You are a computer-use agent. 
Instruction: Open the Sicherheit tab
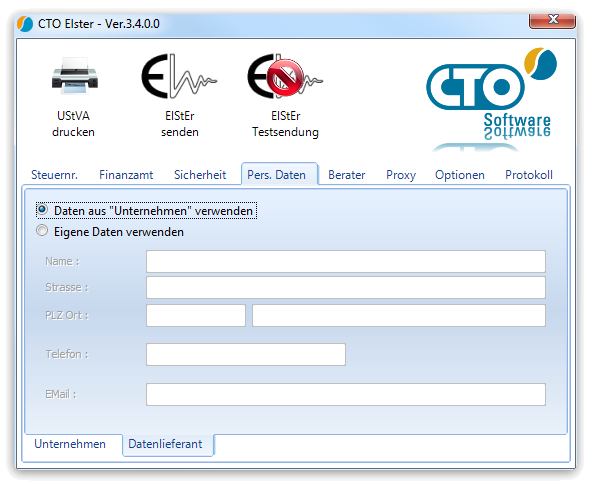click(x=200, y=175)
